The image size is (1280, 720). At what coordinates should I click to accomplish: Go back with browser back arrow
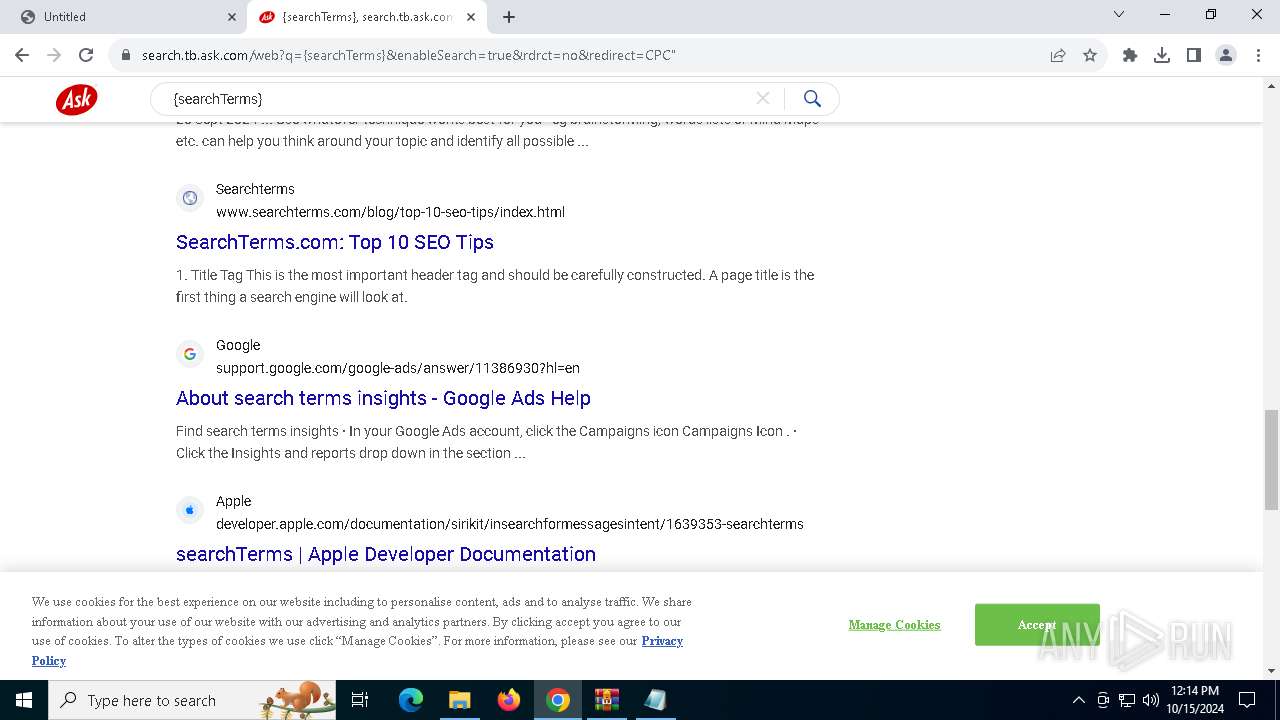(x=22, y=55)
